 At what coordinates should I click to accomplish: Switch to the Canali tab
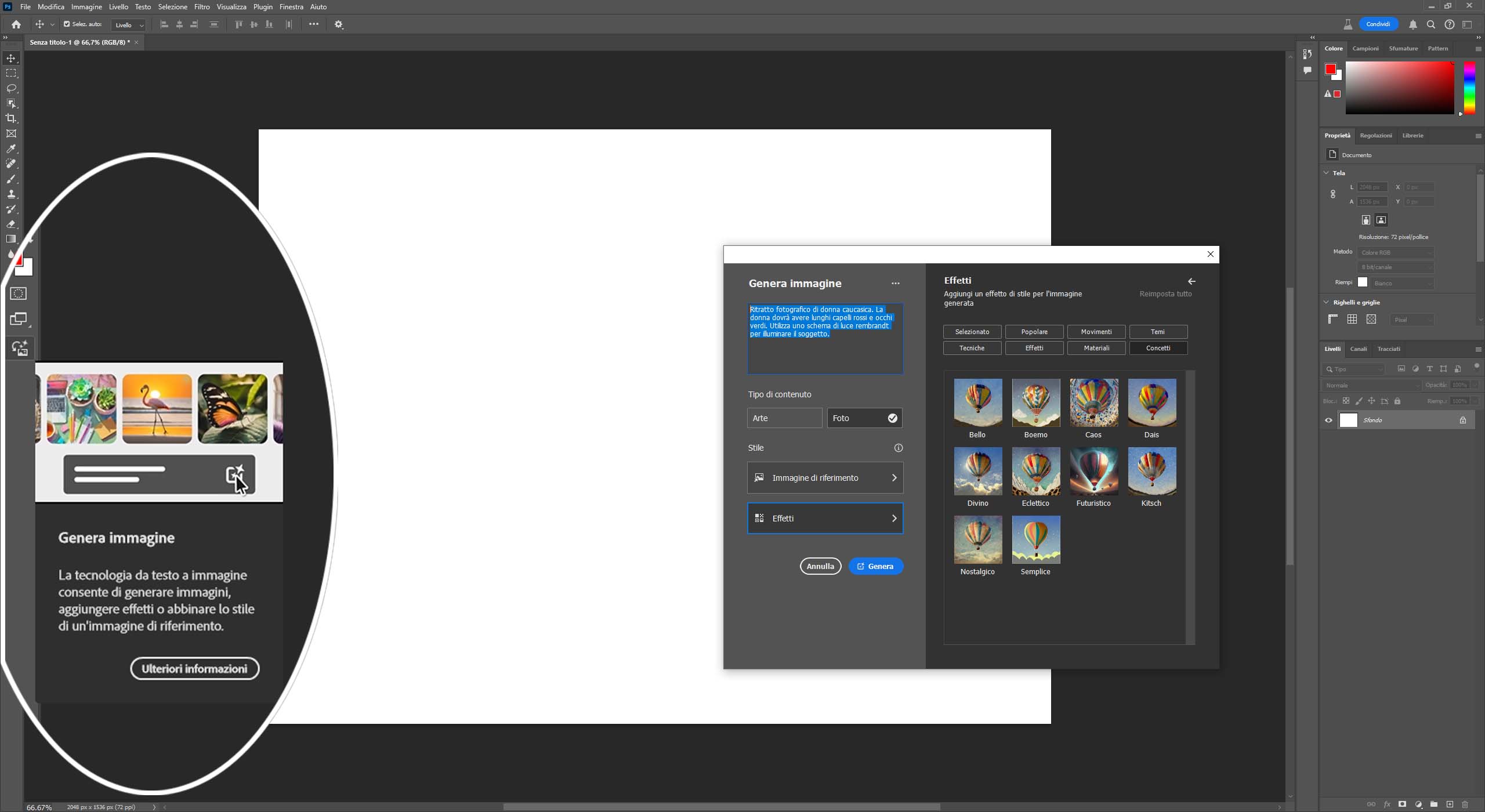(x=1358, y=349)
